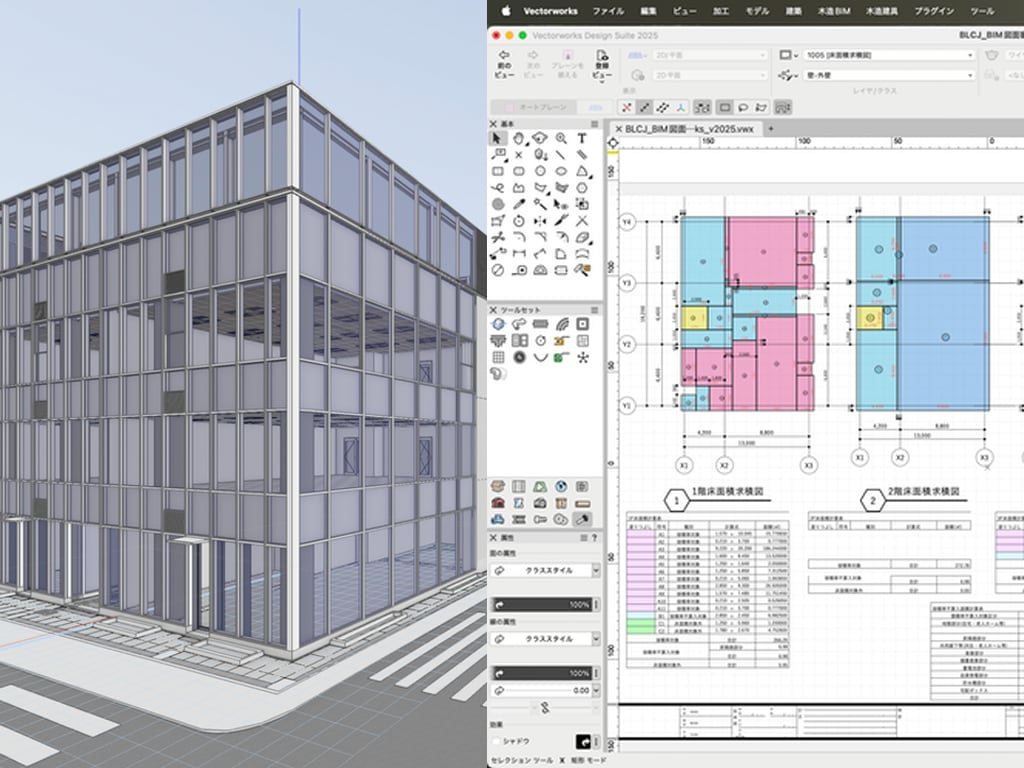Open the 基本 palette options menu

(594, 124)
